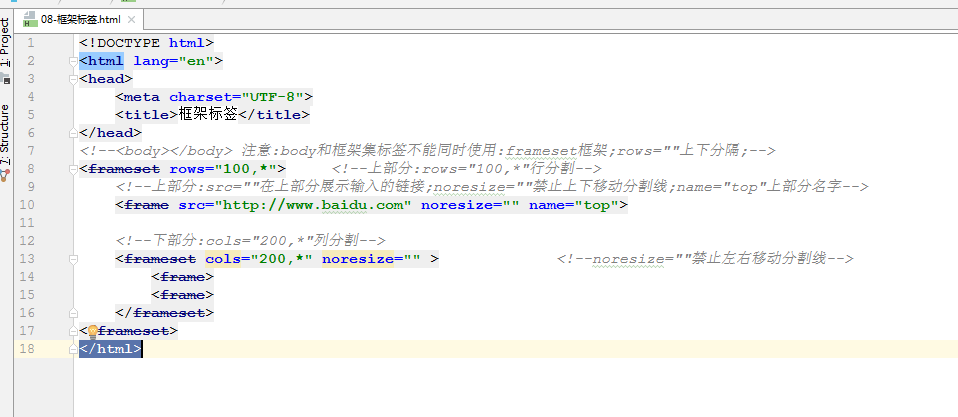This screenshot has height=417, width=958.
Task: Click the 行分割 comment on line 8
Action: click(x=467, y=169)
